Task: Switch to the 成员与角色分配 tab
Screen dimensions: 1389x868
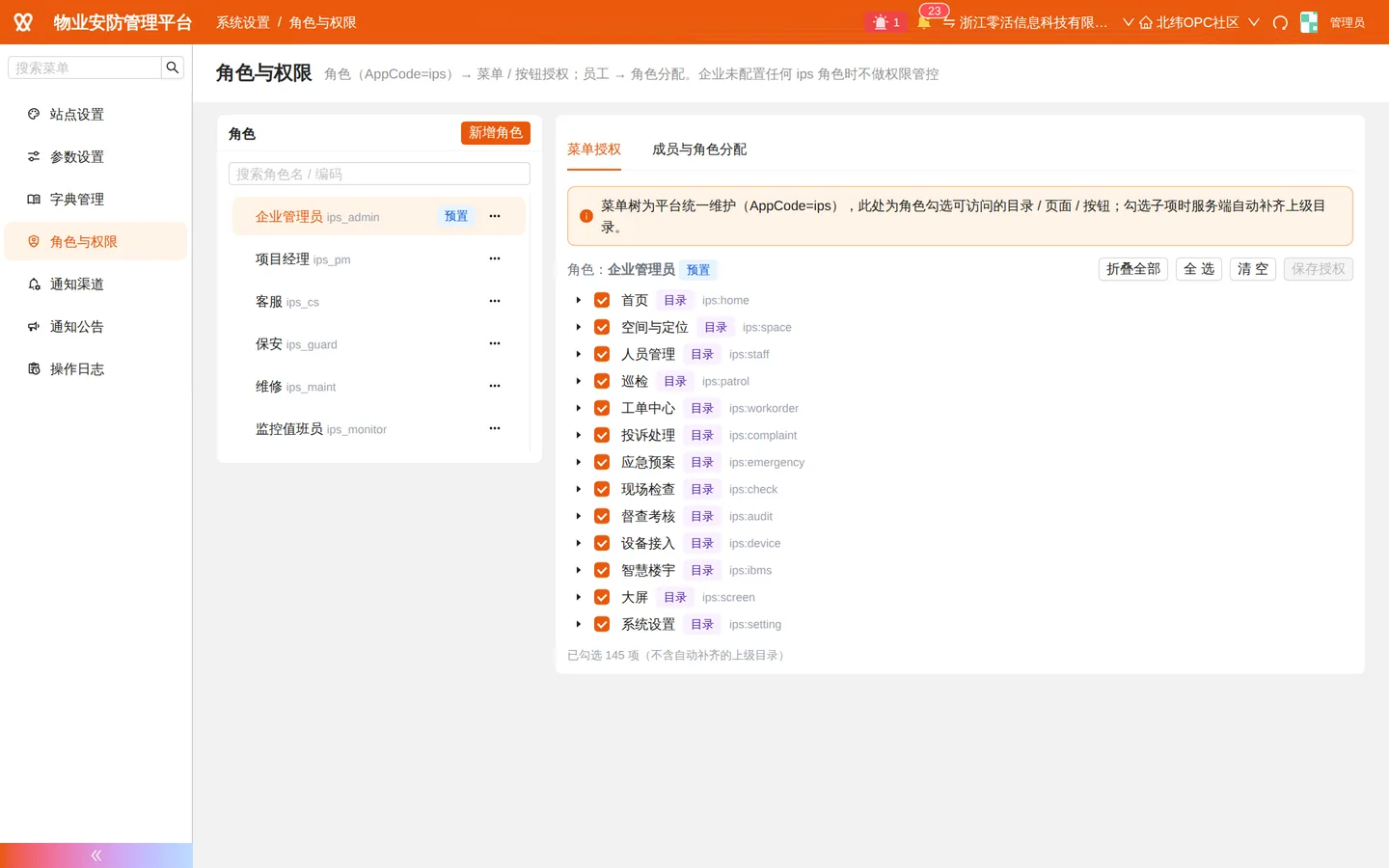Action: pyautogui.click(x=699, y=149)
